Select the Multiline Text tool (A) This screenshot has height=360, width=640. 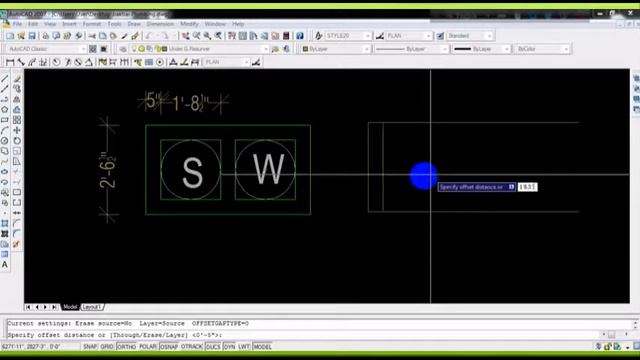click(4, 264)
